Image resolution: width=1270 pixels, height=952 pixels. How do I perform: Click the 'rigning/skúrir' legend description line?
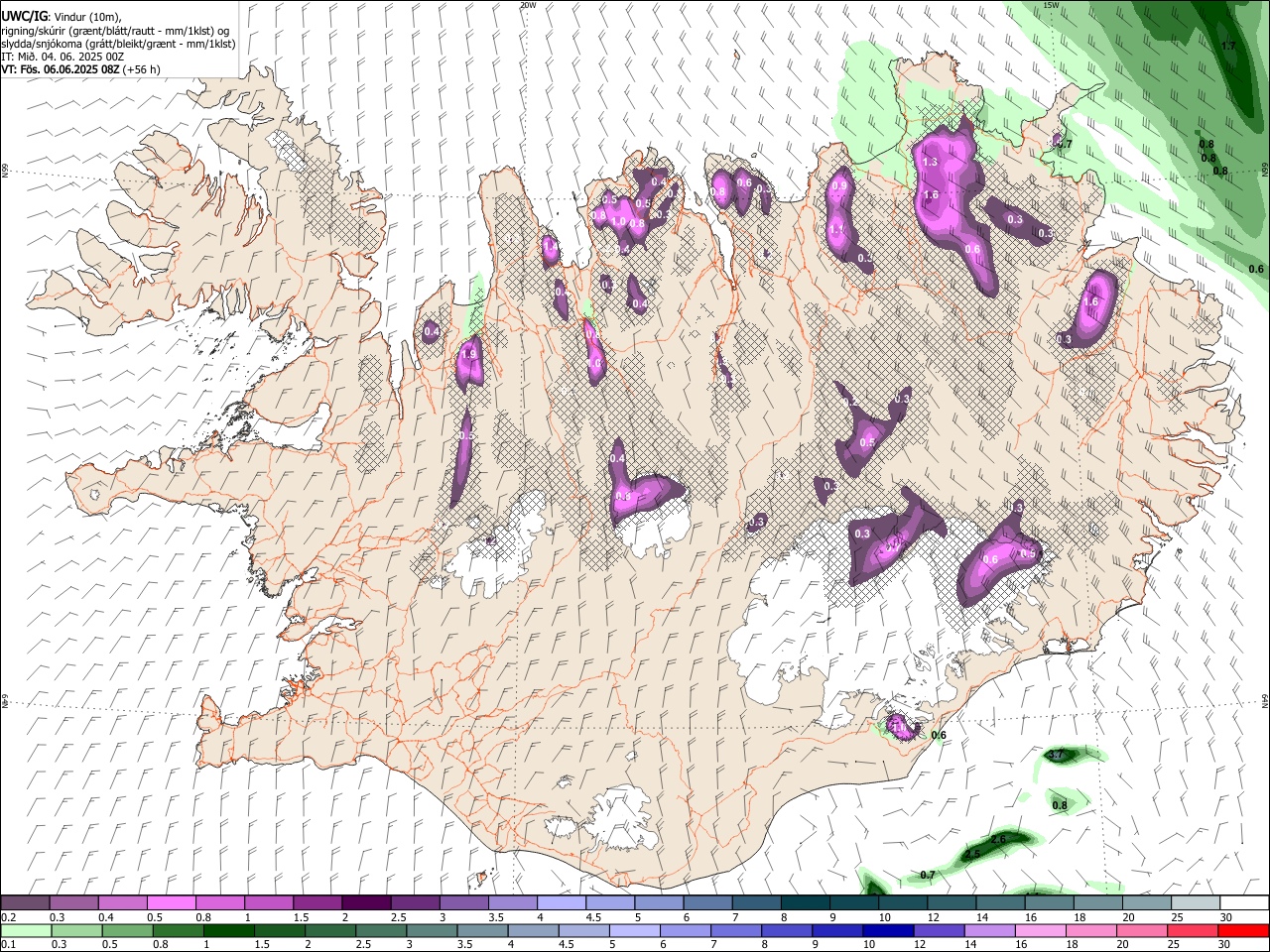pyautogui.click(x=115, y=31)
